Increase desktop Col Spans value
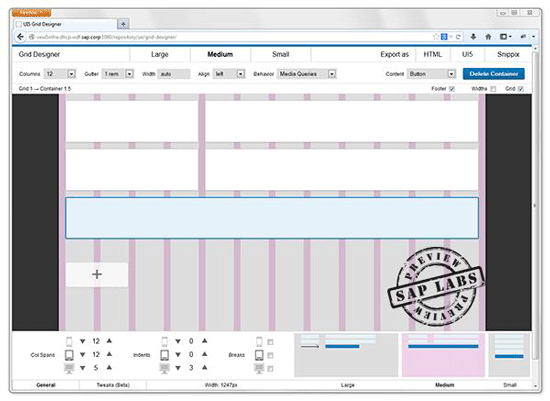 tap(109, 368)
